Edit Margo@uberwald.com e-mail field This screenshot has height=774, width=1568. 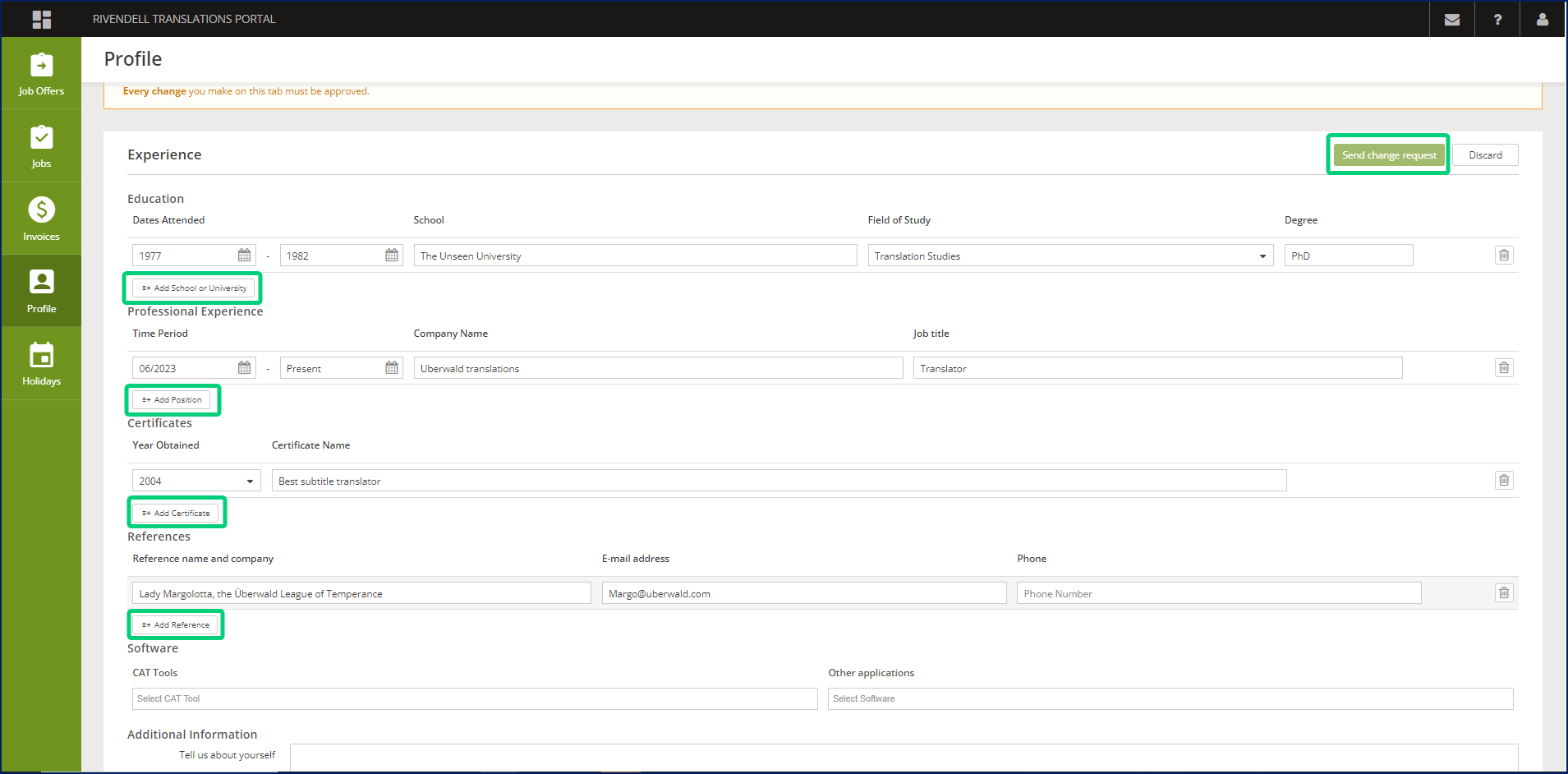pos(804,593)
